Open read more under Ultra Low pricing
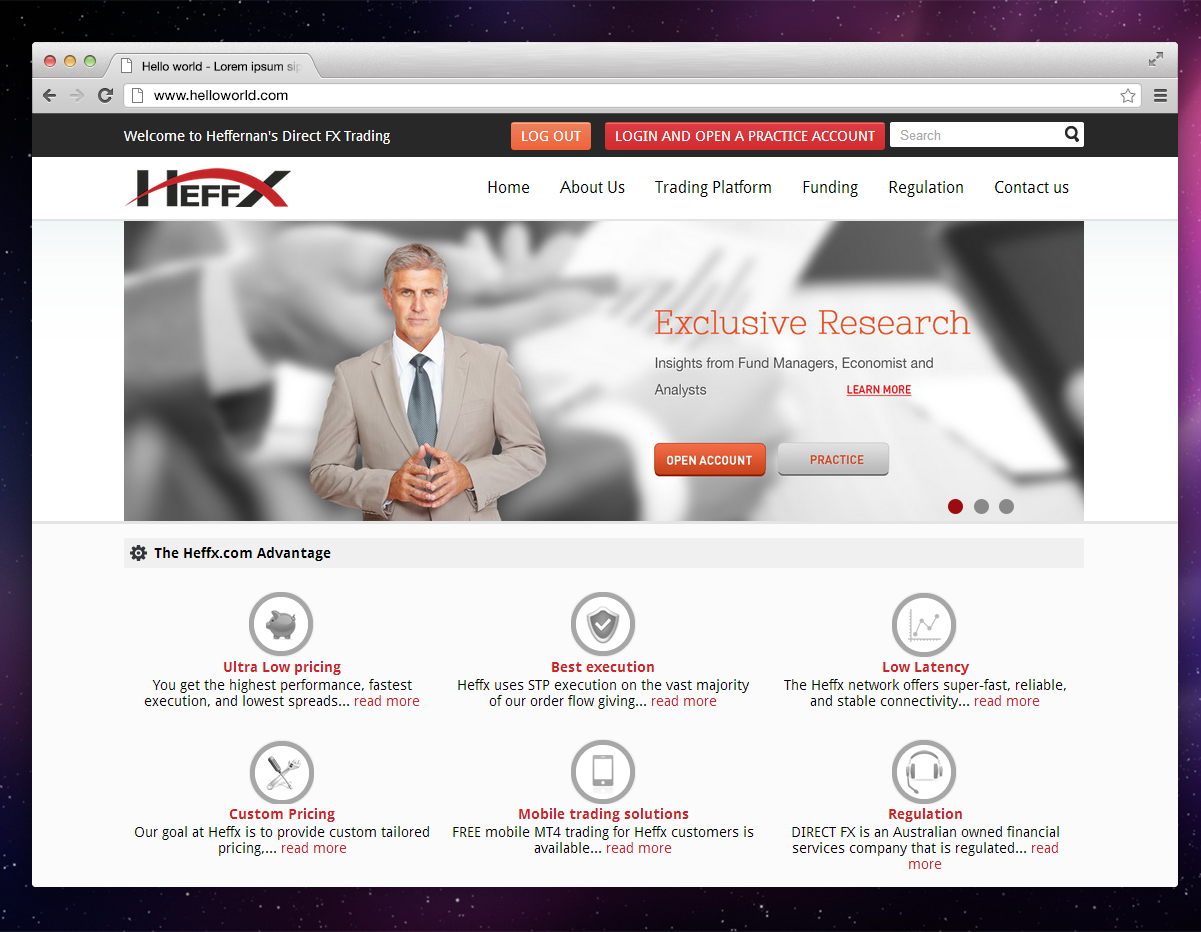The image size is (1201, 932). point(387,701)
